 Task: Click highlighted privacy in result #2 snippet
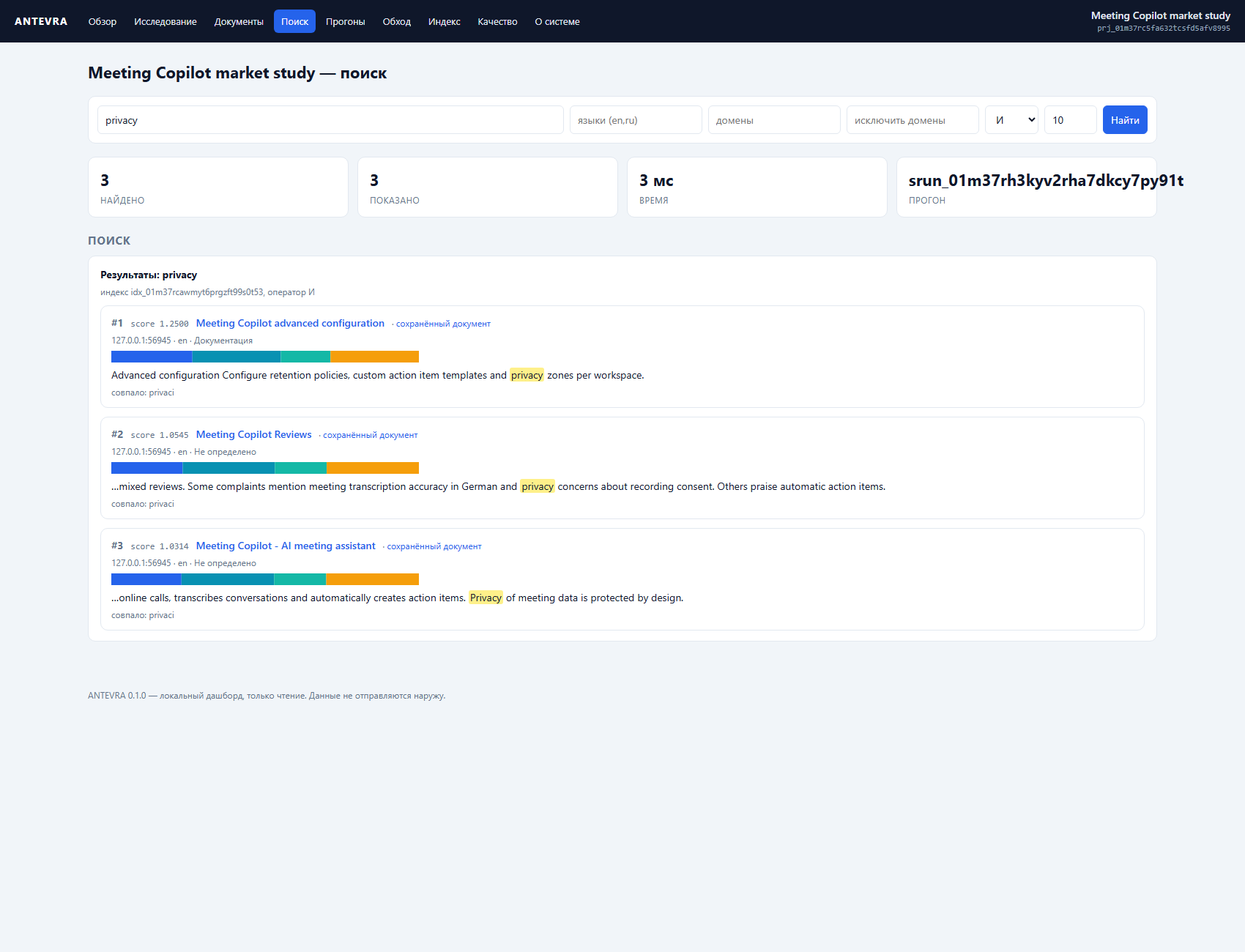(x=538, y=486)
